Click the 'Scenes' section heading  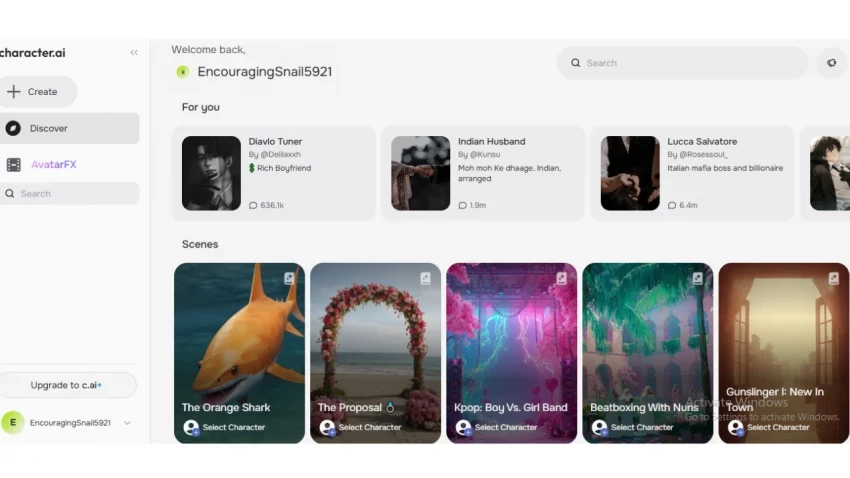coord(200,244)
